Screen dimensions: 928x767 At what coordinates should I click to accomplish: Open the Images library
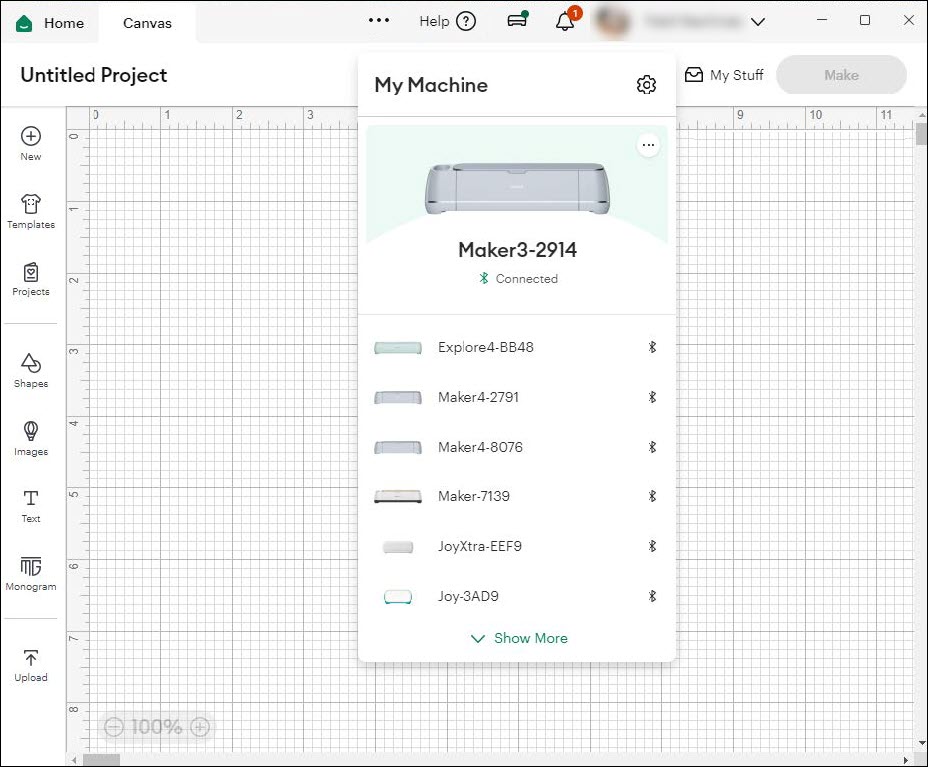pyautogui.click(x=31, y=439)
